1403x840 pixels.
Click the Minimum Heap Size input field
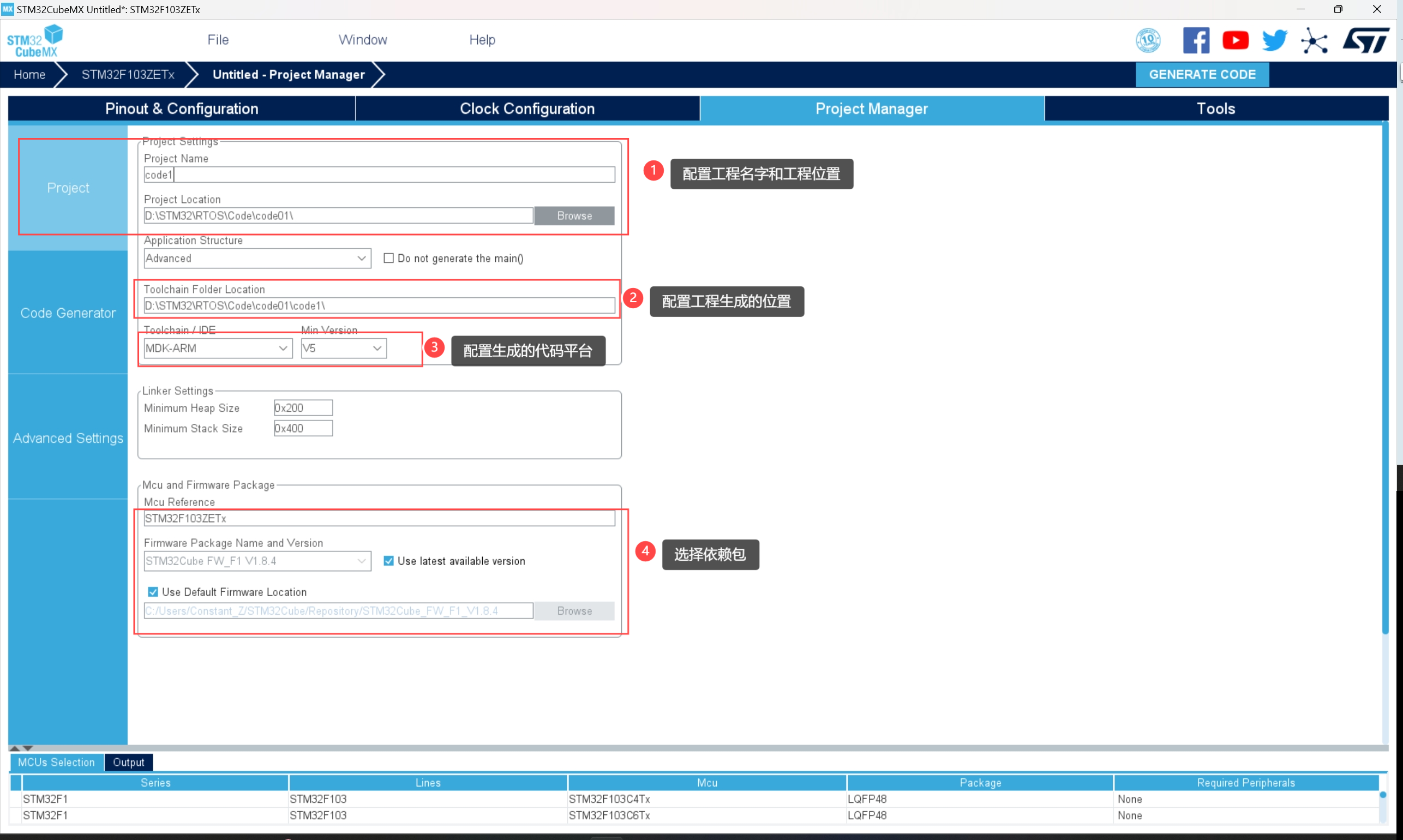(303, 407)
